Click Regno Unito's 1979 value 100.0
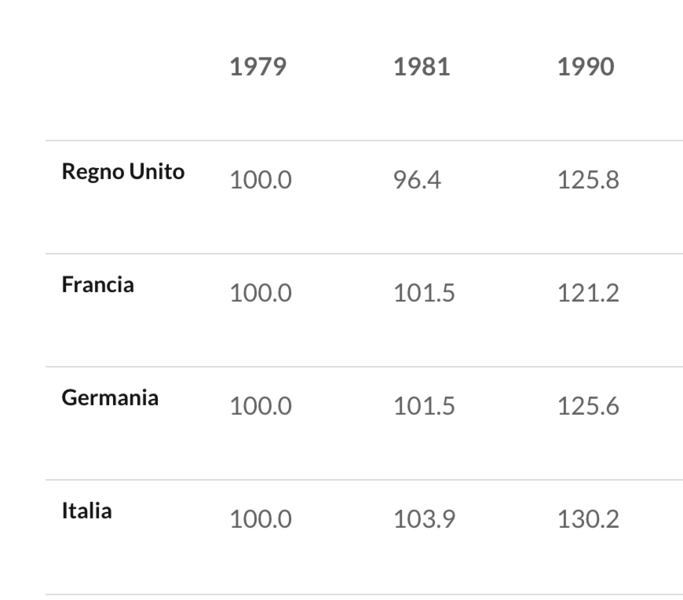 pyautogui.click(x=260, y=181)
